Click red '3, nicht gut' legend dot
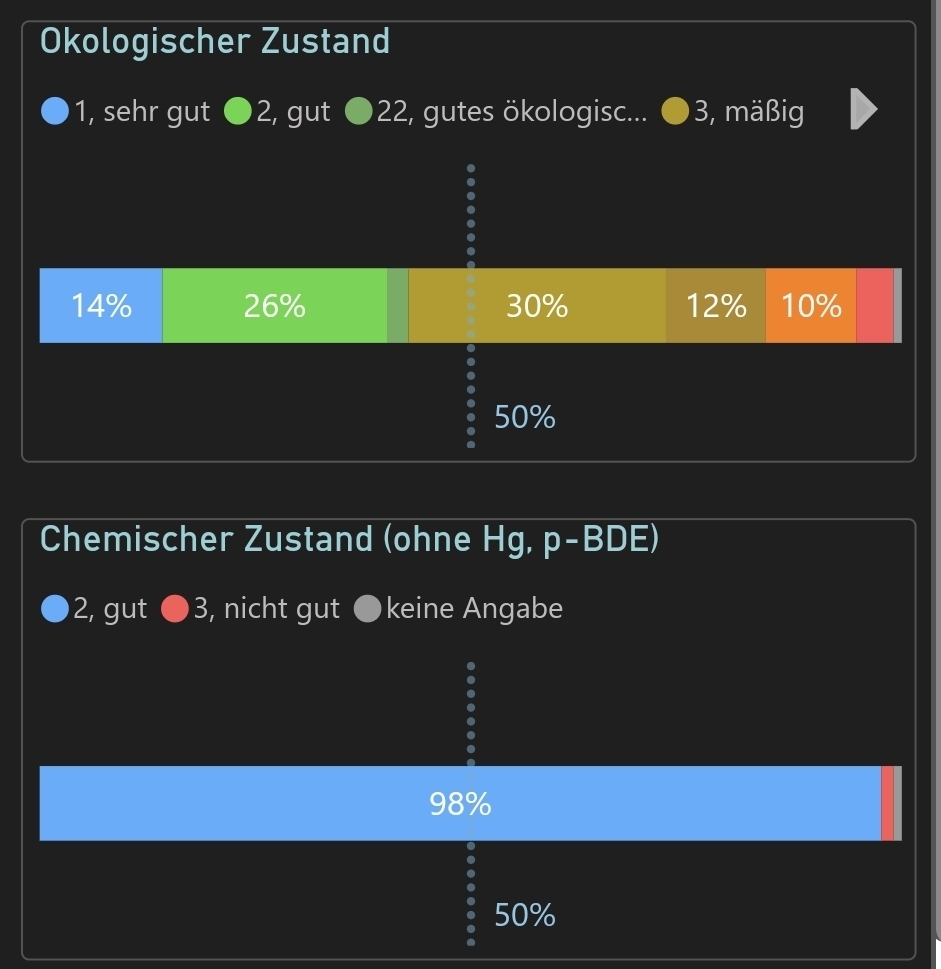Viewport: 941px width, 969px height. click(x=175, y=608)
